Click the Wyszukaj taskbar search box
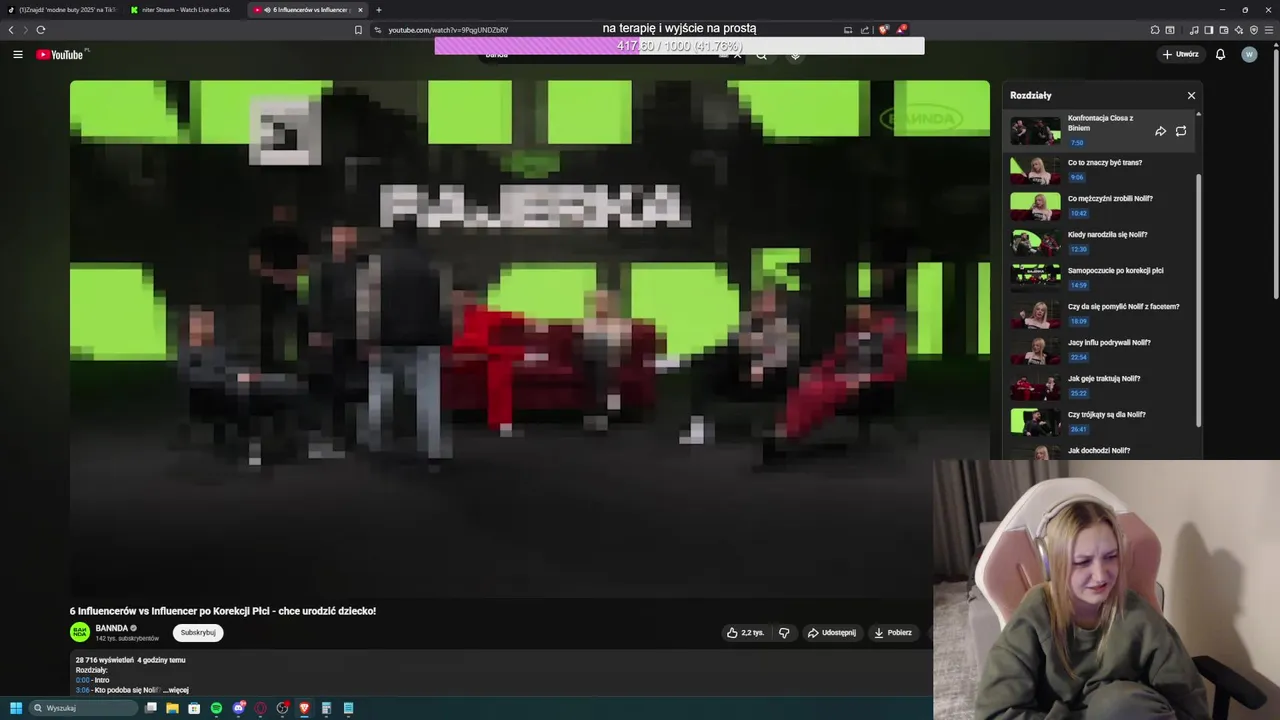Image resolution: width=1280 pixels, height=720 pixels. (82, 708)
